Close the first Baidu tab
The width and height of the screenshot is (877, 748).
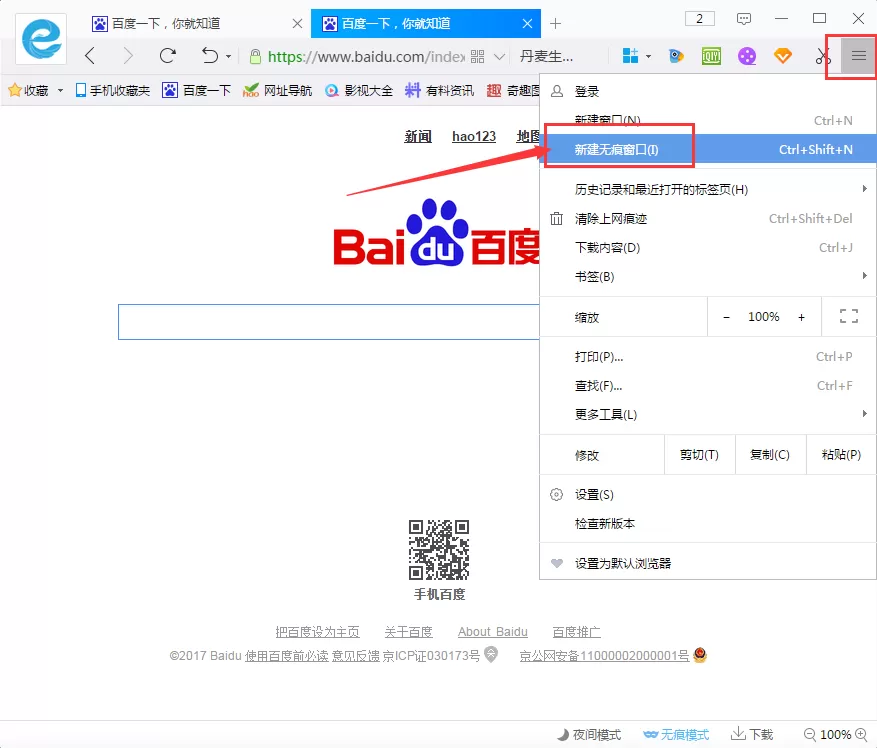[298, 23]
